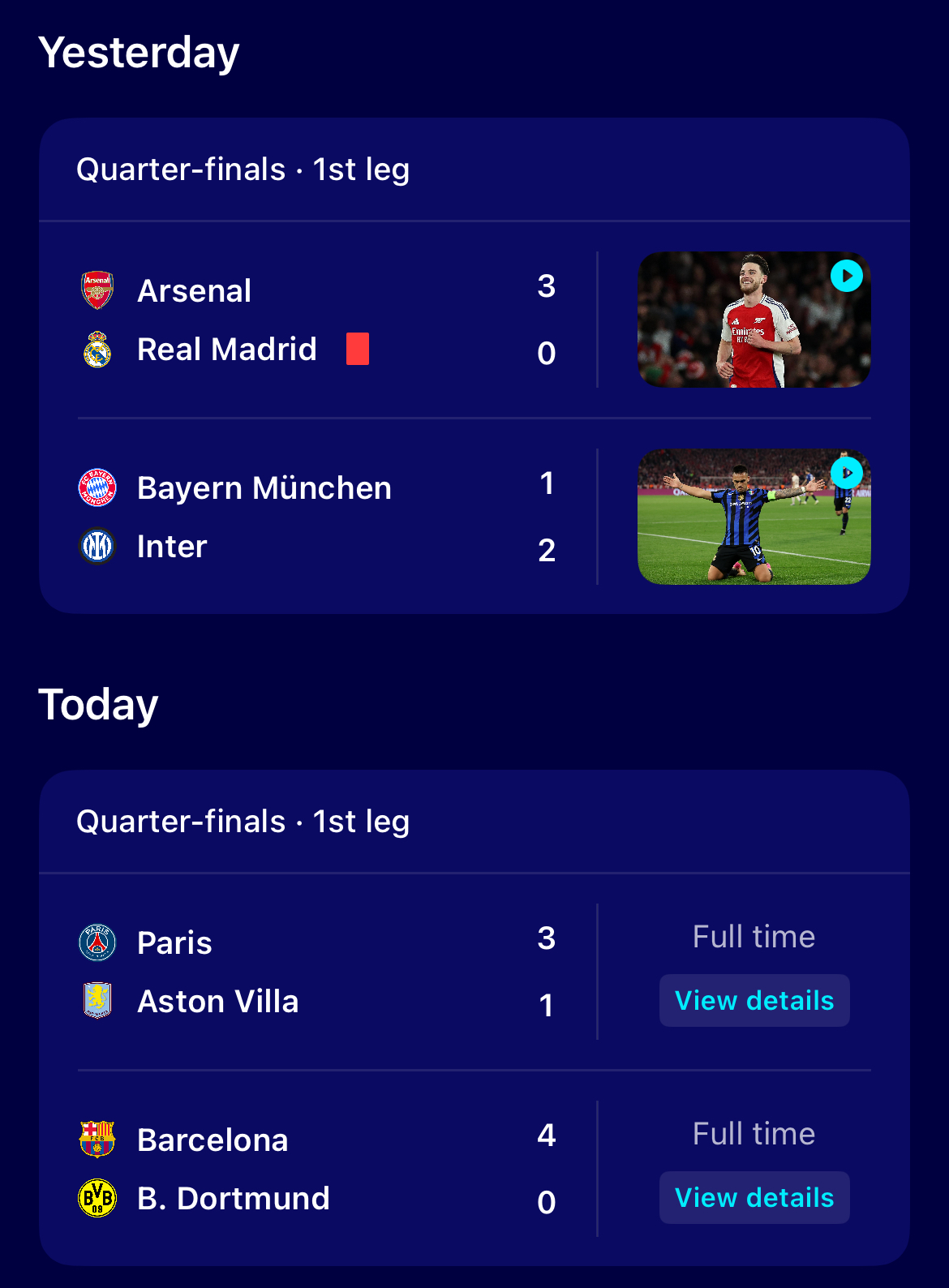Click the Borussia Dortmund BVB crest
The width and height of the screenshot is (949, 1288).
point(97,1198)
